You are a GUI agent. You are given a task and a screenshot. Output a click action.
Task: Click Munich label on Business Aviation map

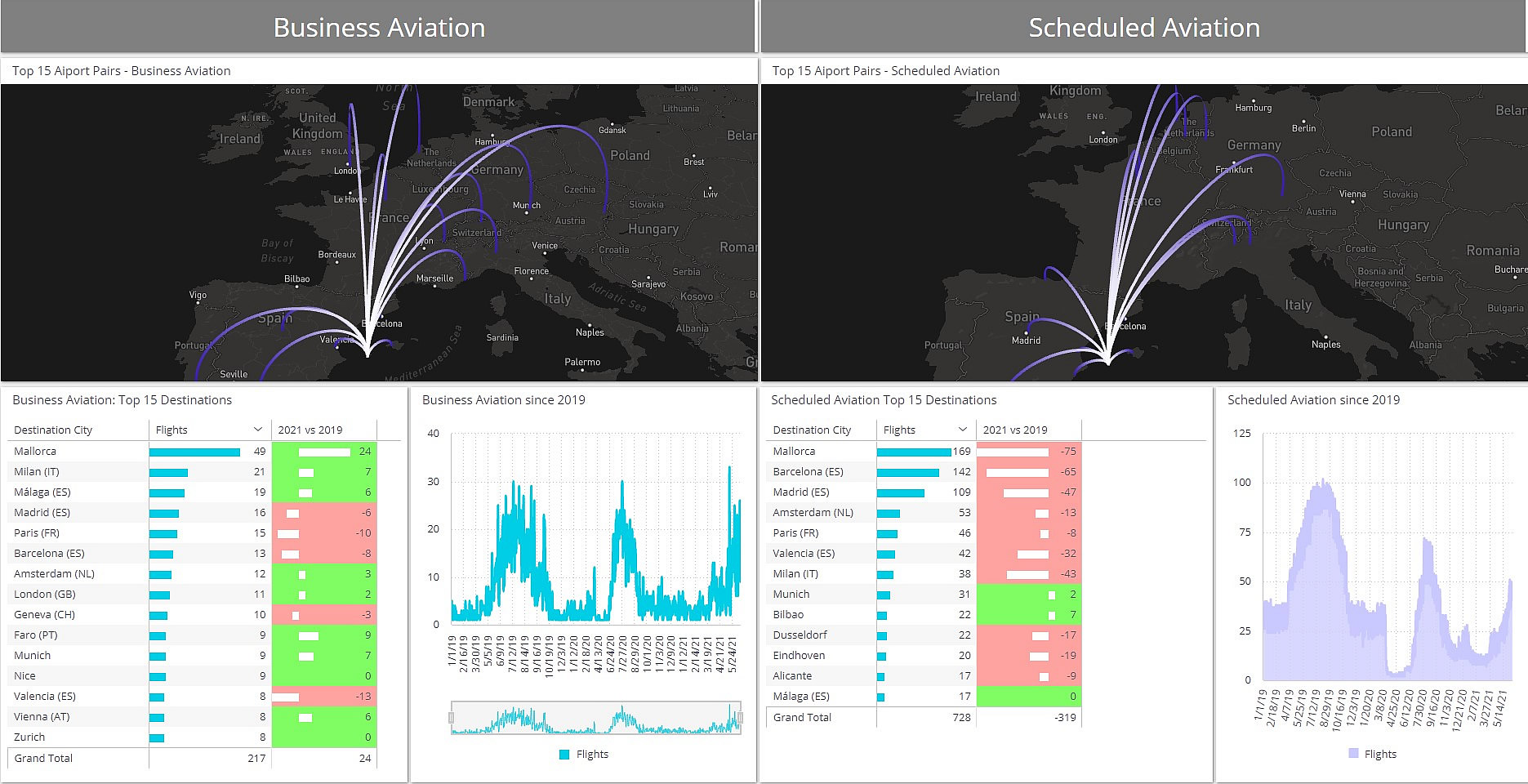click(527, 205)
